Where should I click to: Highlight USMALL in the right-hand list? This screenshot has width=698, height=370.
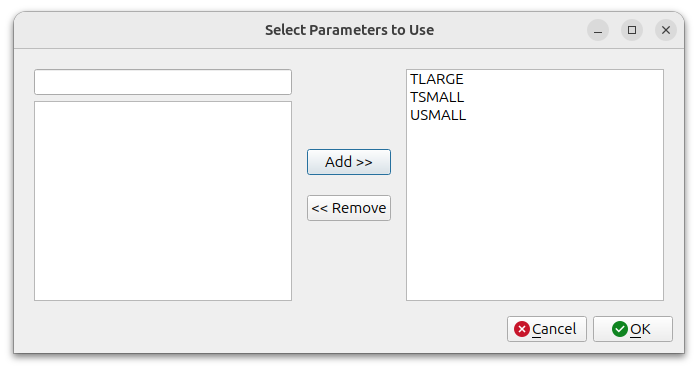pyautogui.click(x=438, y=115)
